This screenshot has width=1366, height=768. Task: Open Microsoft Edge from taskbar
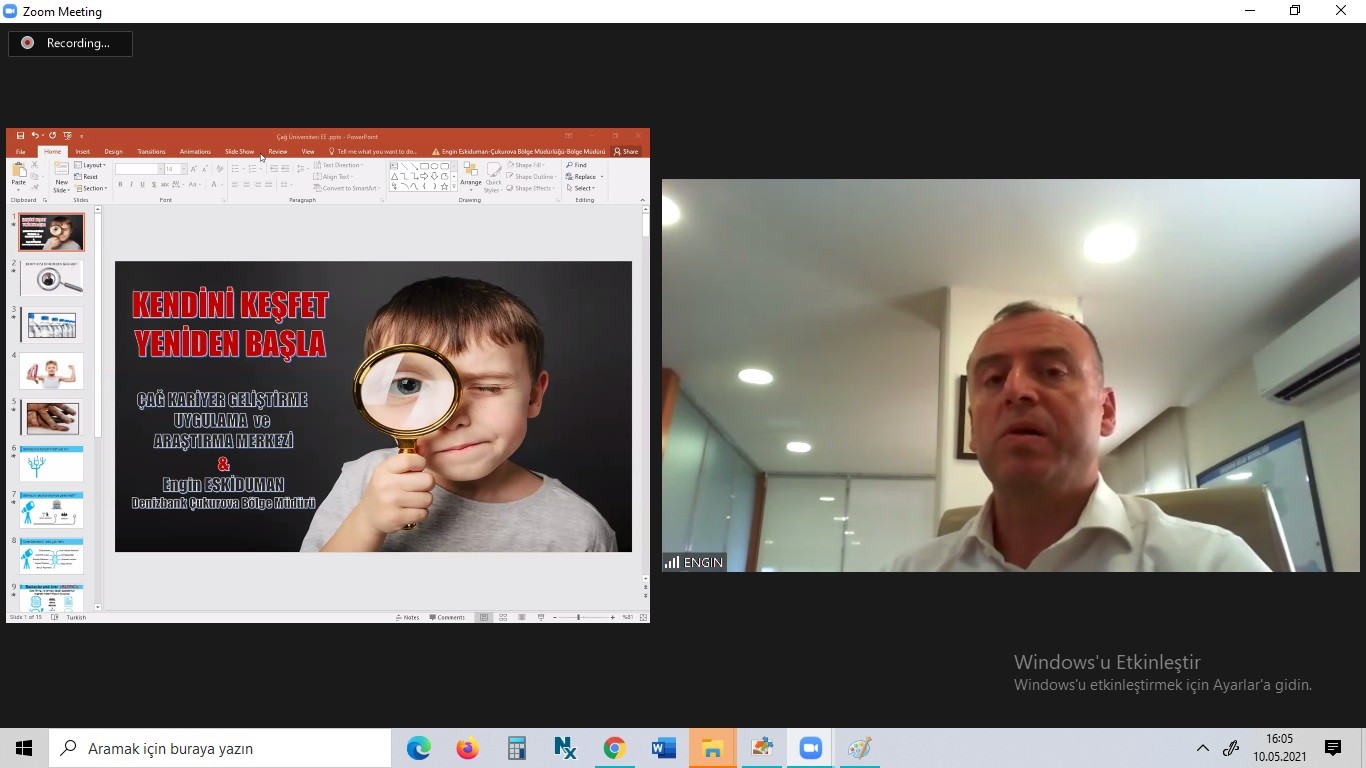[x=419, y=748]
